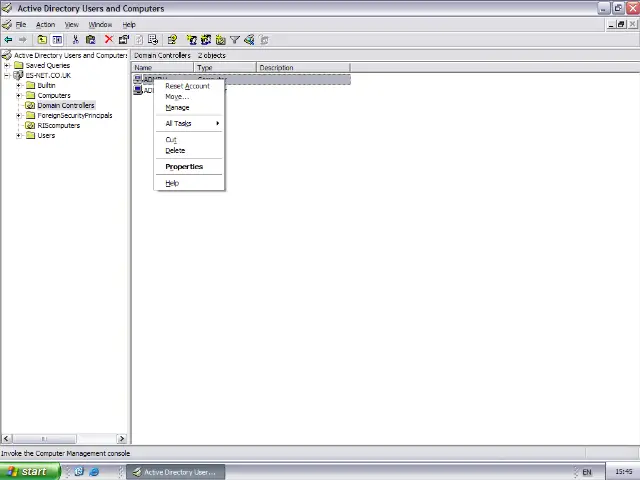Click the Refresh toolbar icon
640x480 pixels.
pos(139,40)
